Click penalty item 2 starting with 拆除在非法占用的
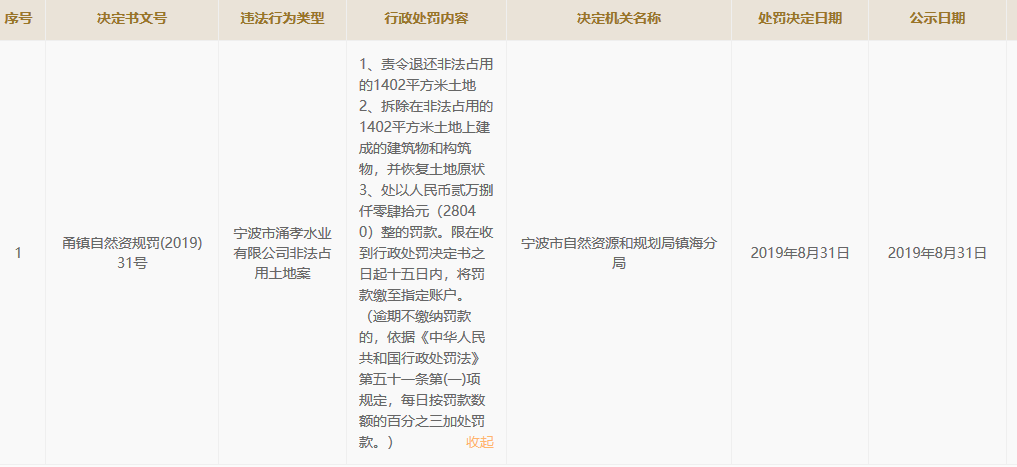This screenshot has width=1017, height=467. (x=426, y=138)
